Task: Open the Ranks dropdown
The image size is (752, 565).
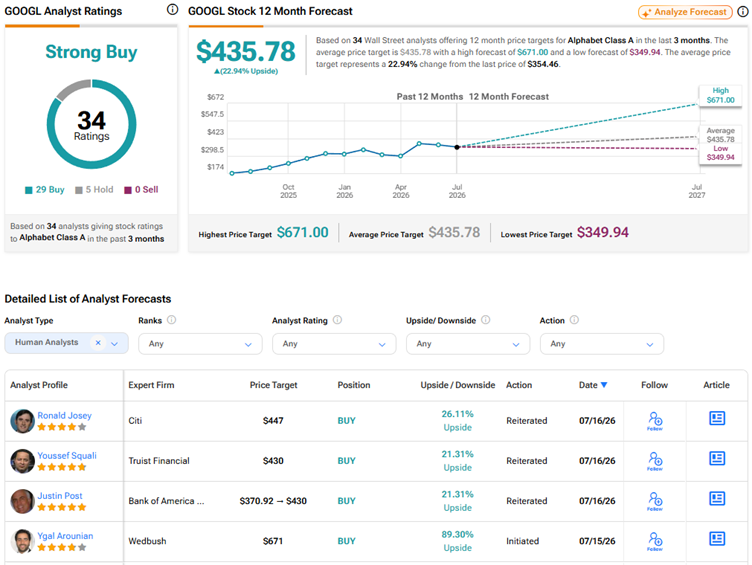Action: click(x=200, y=344)
